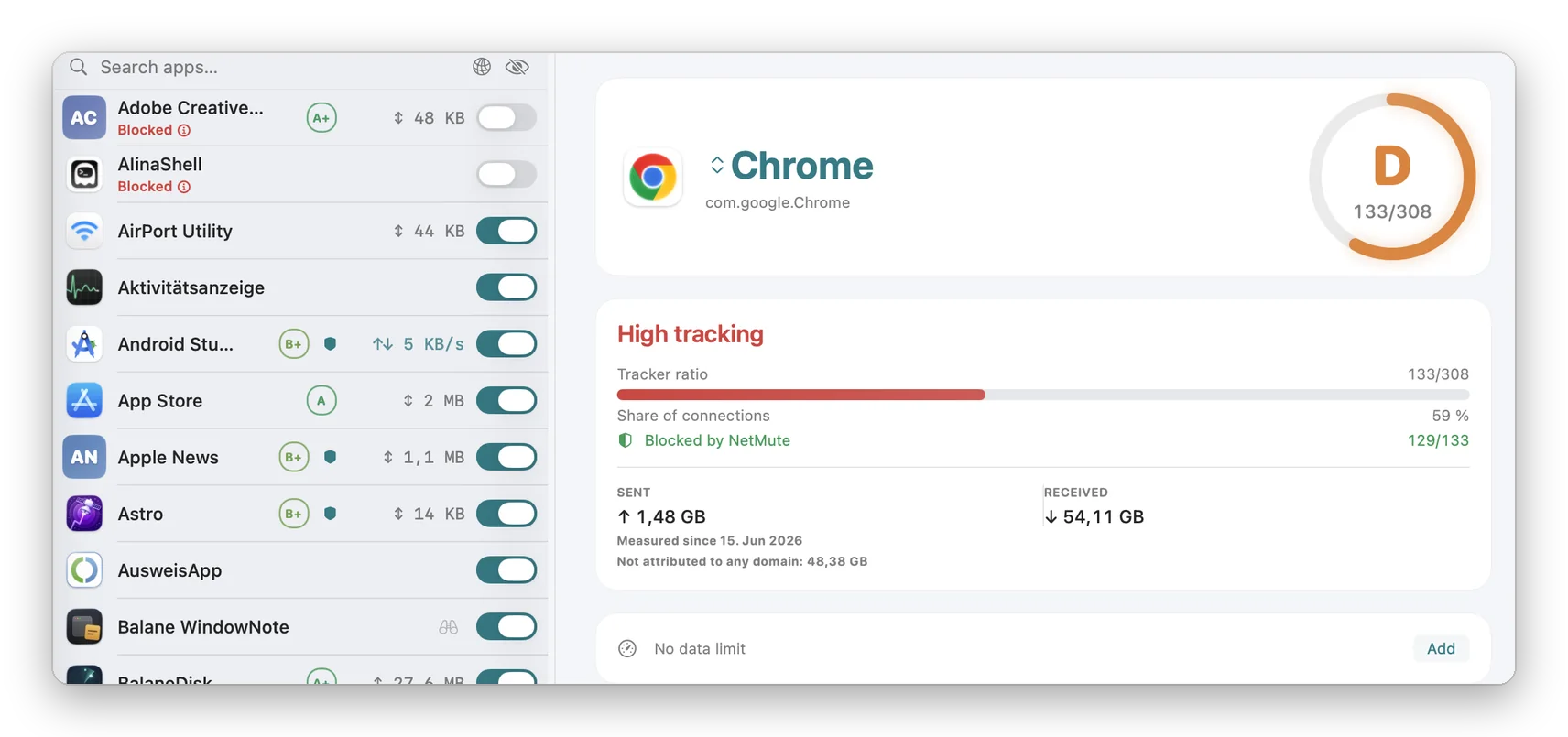Image resolution: width=1568 pixels, height=737 pixels.
Task: Turn off the Astro toggle switch
Action: click(x=506, y=514)
